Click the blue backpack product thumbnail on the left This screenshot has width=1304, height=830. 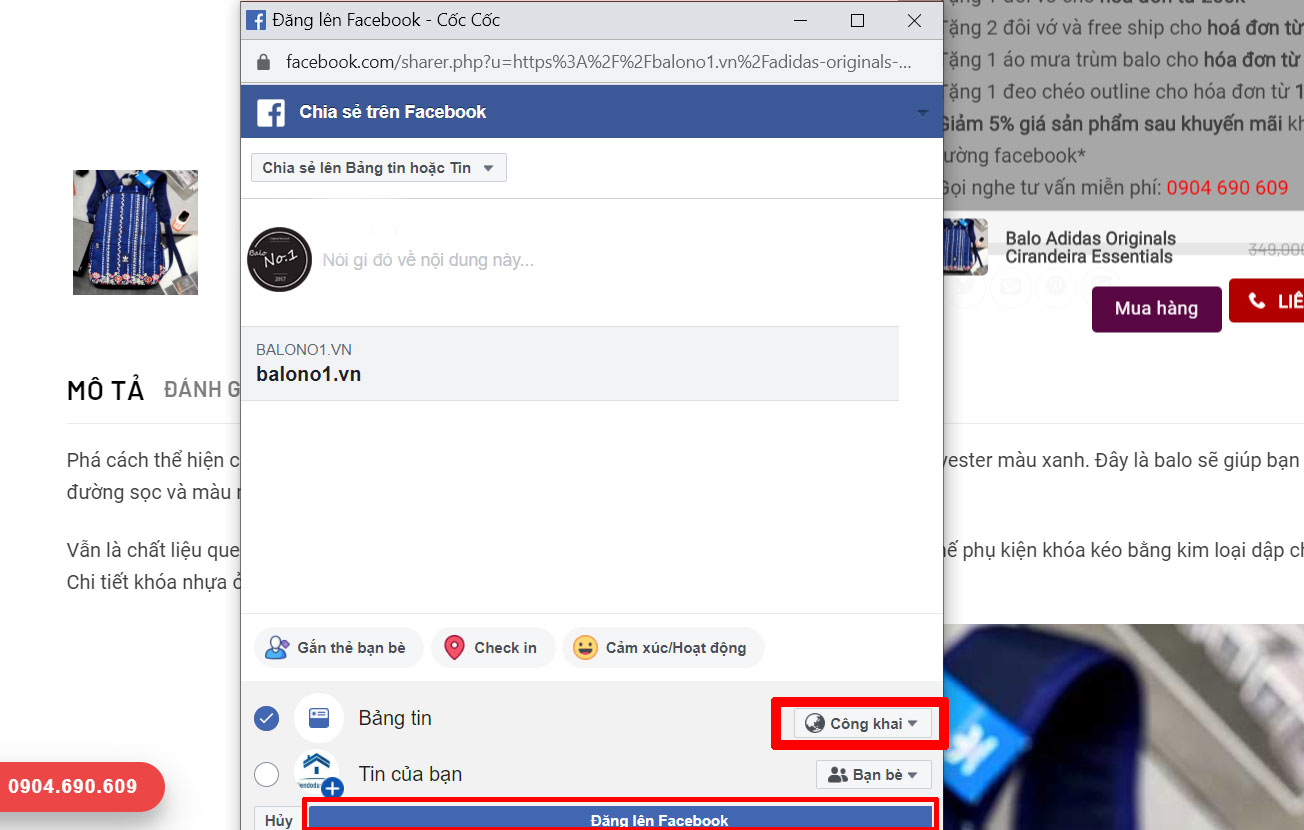135,232
